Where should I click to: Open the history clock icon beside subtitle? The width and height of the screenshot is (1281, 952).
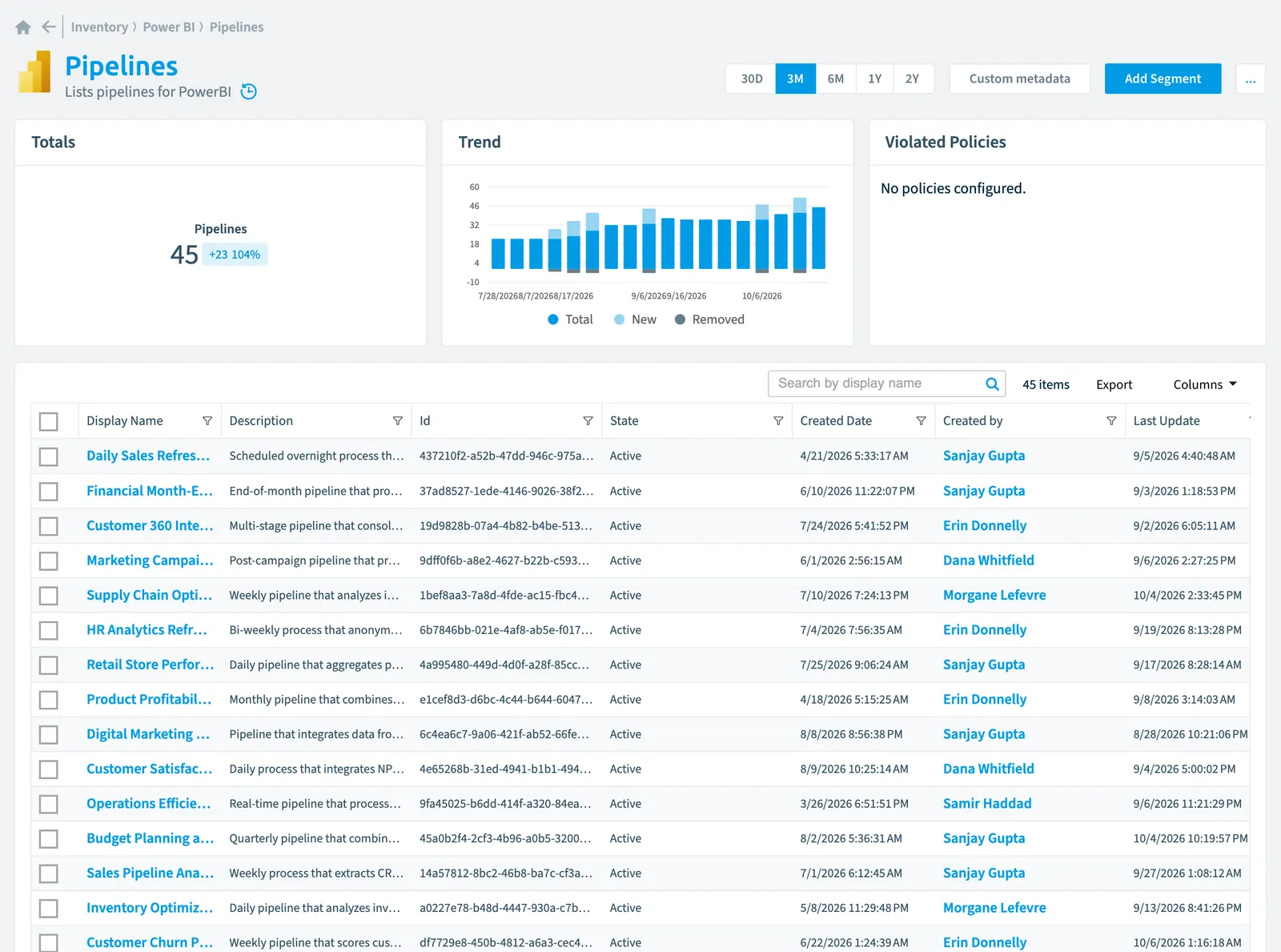249,91
